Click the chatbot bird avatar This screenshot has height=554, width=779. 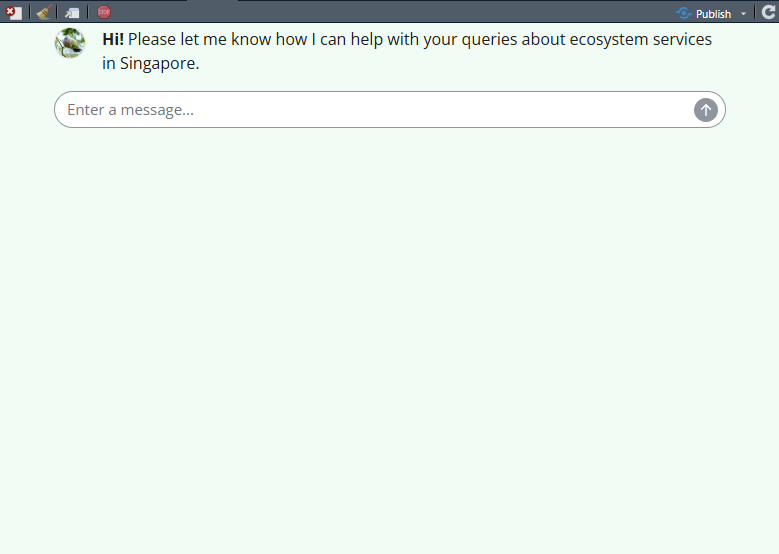70,43
